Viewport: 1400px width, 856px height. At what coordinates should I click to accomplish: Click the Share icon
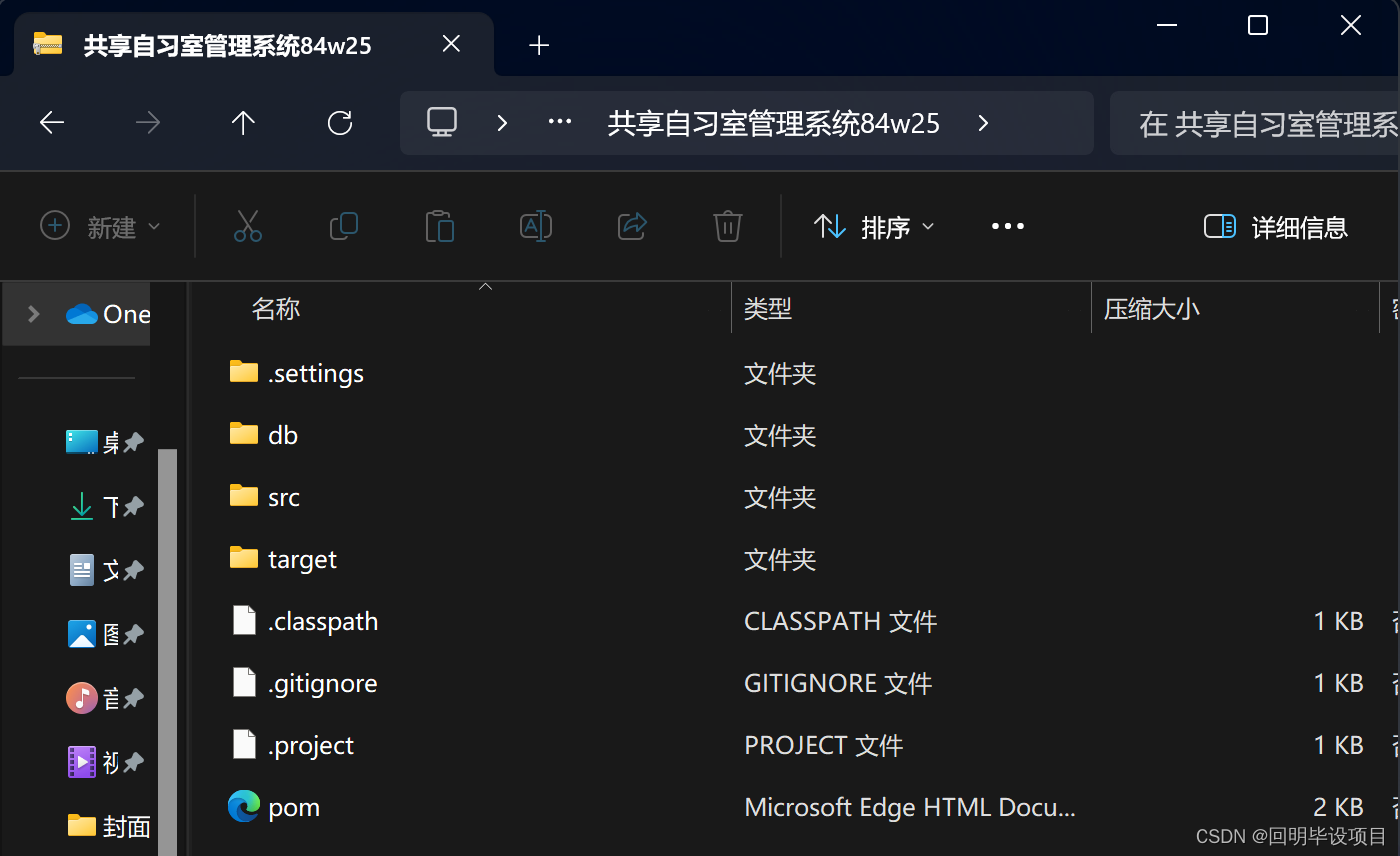tap(631, 226)
